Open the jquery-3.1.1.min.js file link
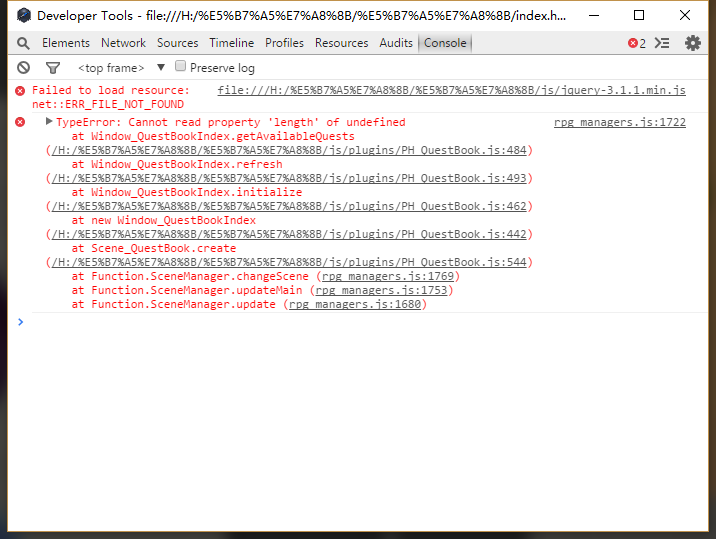Viewport: 716px width, 539px height. click(x=451, y=90)
